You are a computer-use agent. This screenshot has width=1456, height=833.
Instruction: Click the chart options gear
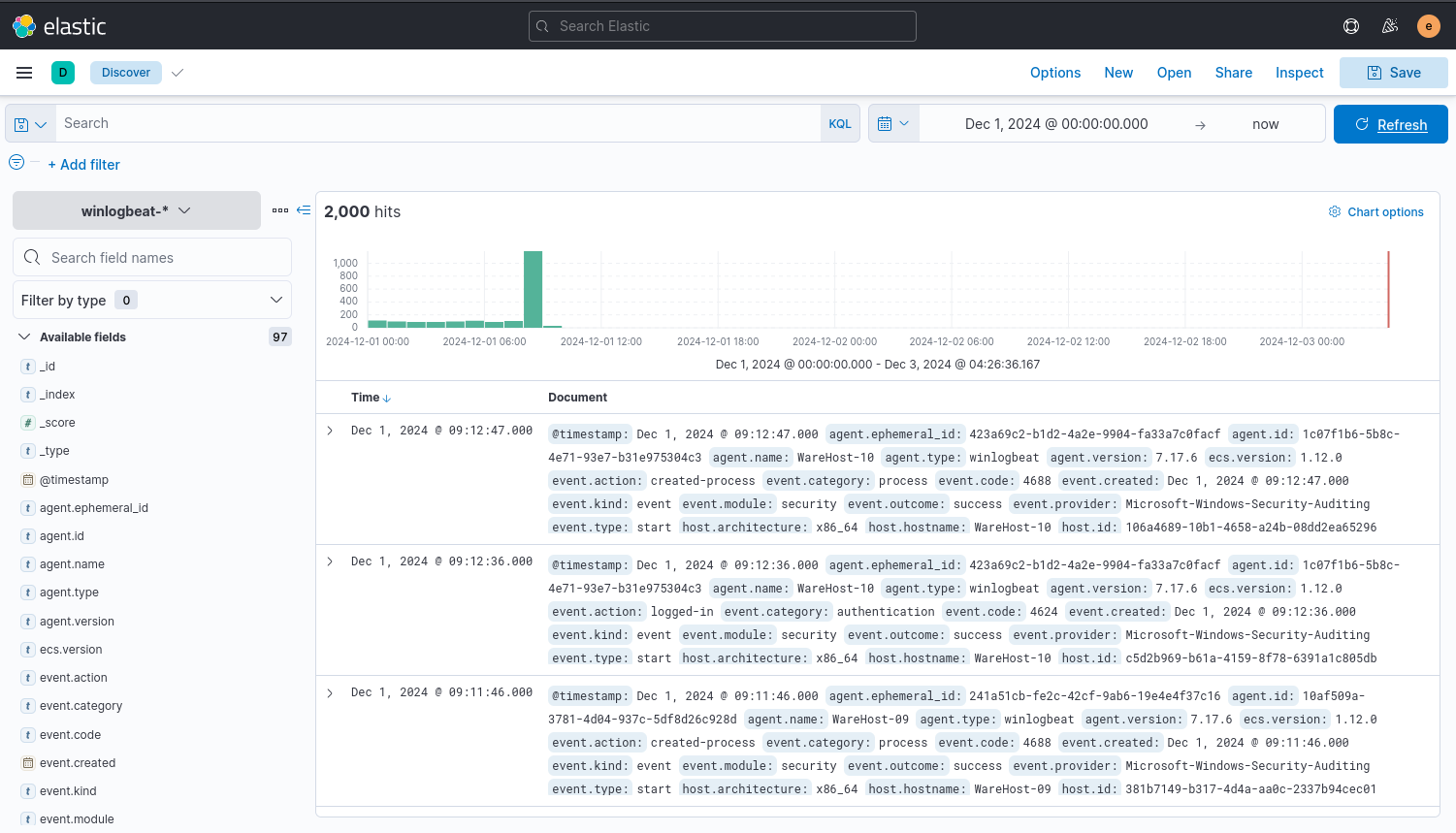[x=1335, y=211]
